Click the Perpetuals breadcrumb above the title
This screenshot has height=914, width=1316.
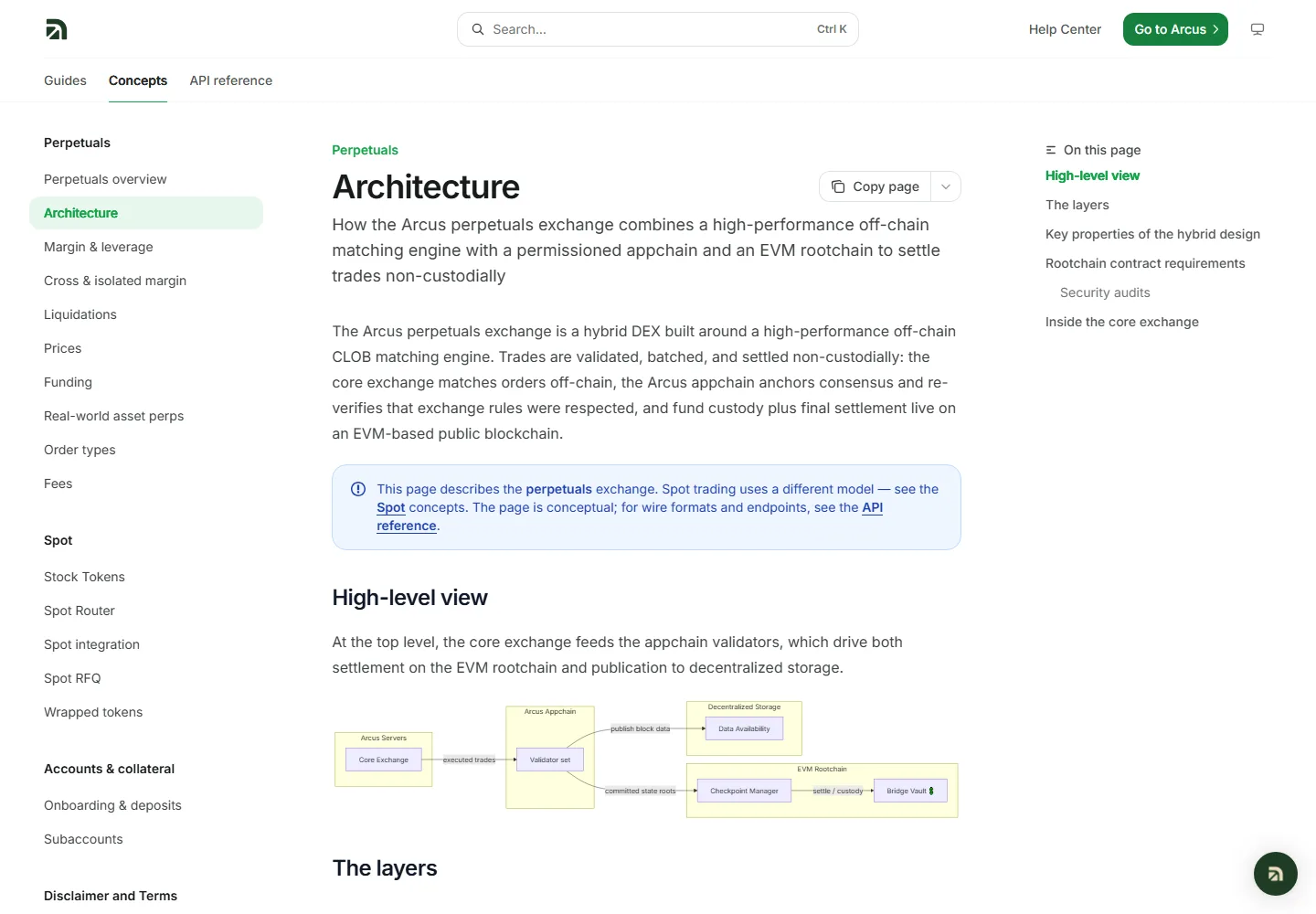pyautogui.click(x=365, y=150)
